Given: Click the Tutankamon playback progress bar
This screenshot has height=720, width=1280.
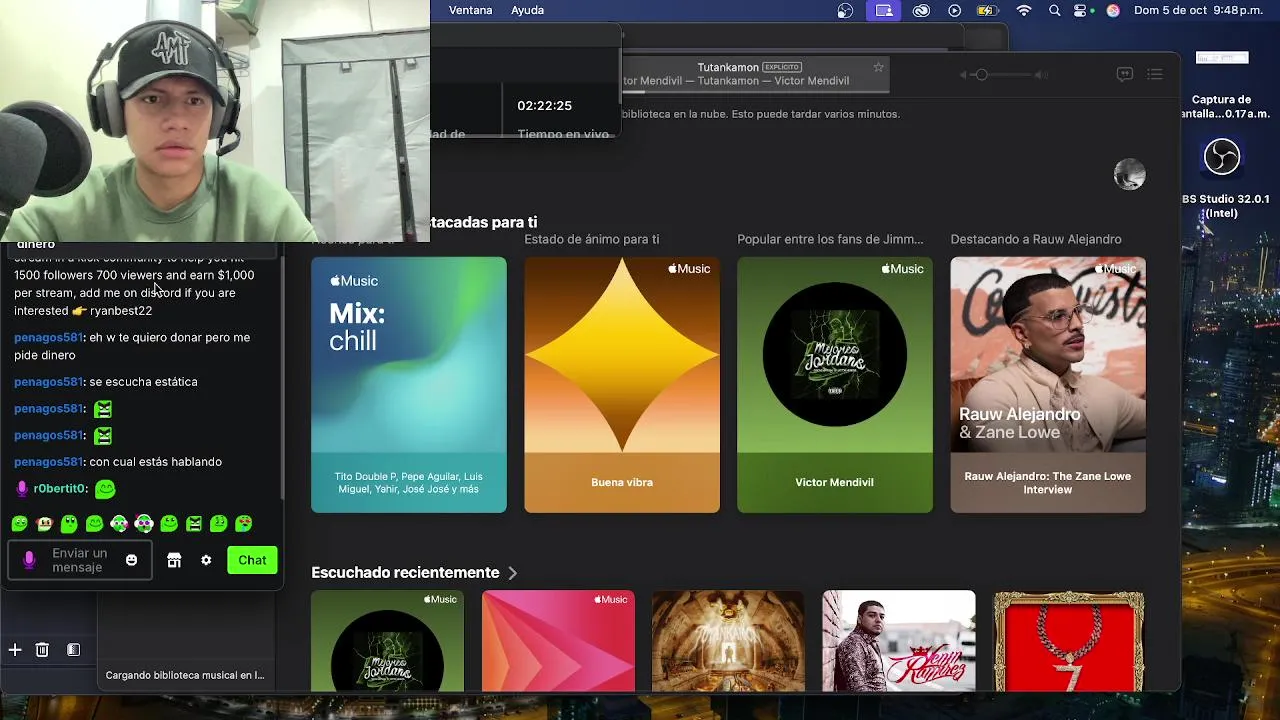Looking at the screenshot, I should click(x=754, y=93).
